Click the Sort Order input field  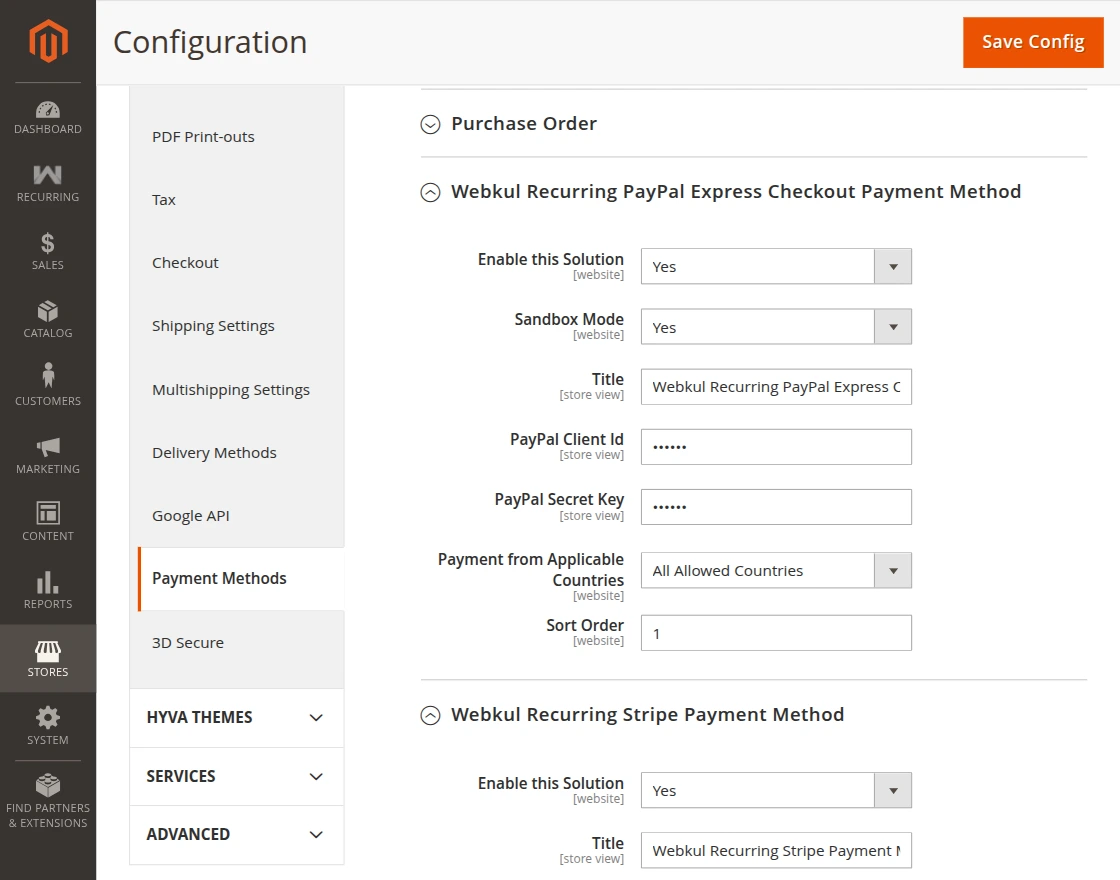[x=776, y=632]
